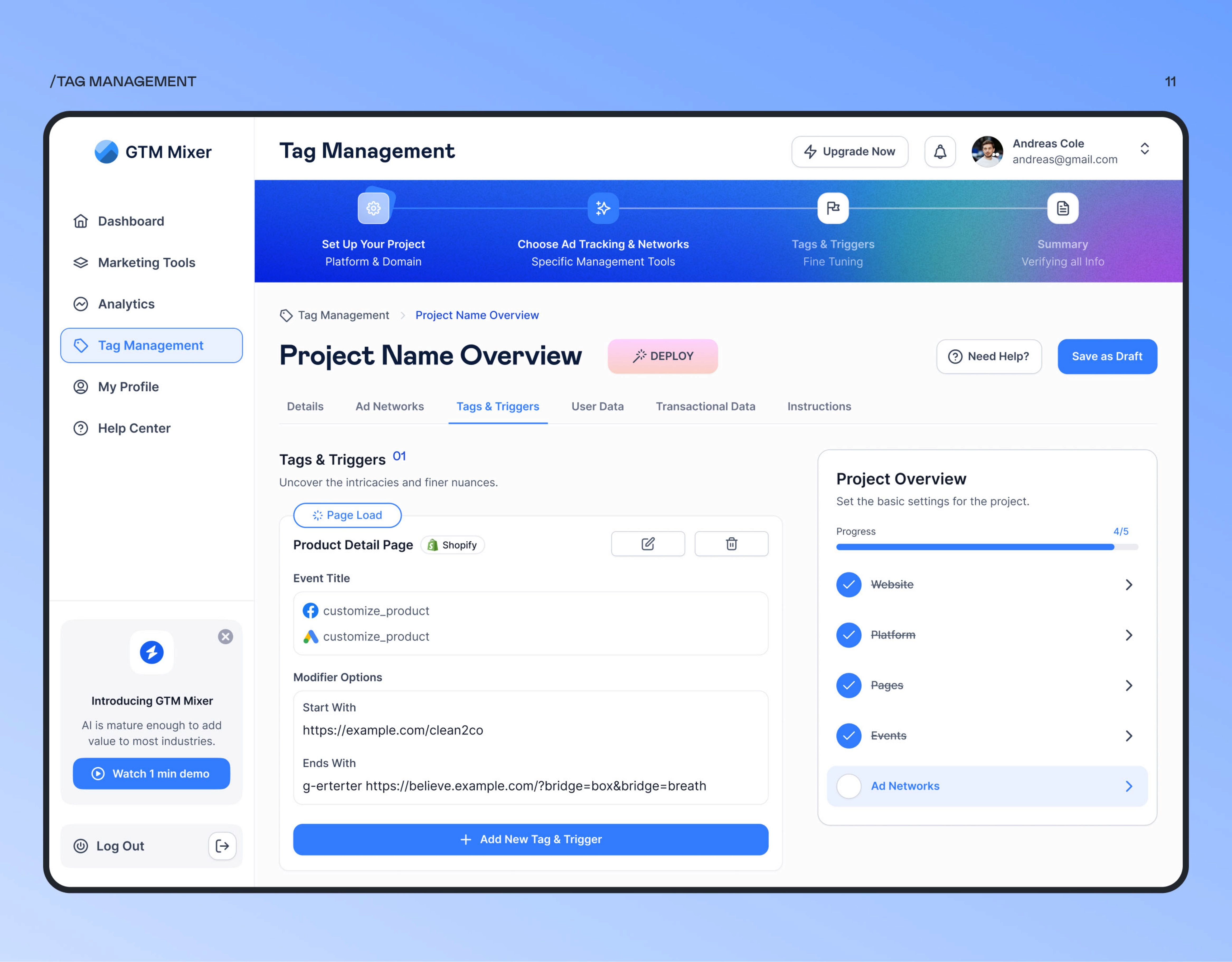Image resolution: width=1232 pixels, height=962 pixels.
Task: Click Add New Tag & Trigger button
Action: (x=530, y=839)
